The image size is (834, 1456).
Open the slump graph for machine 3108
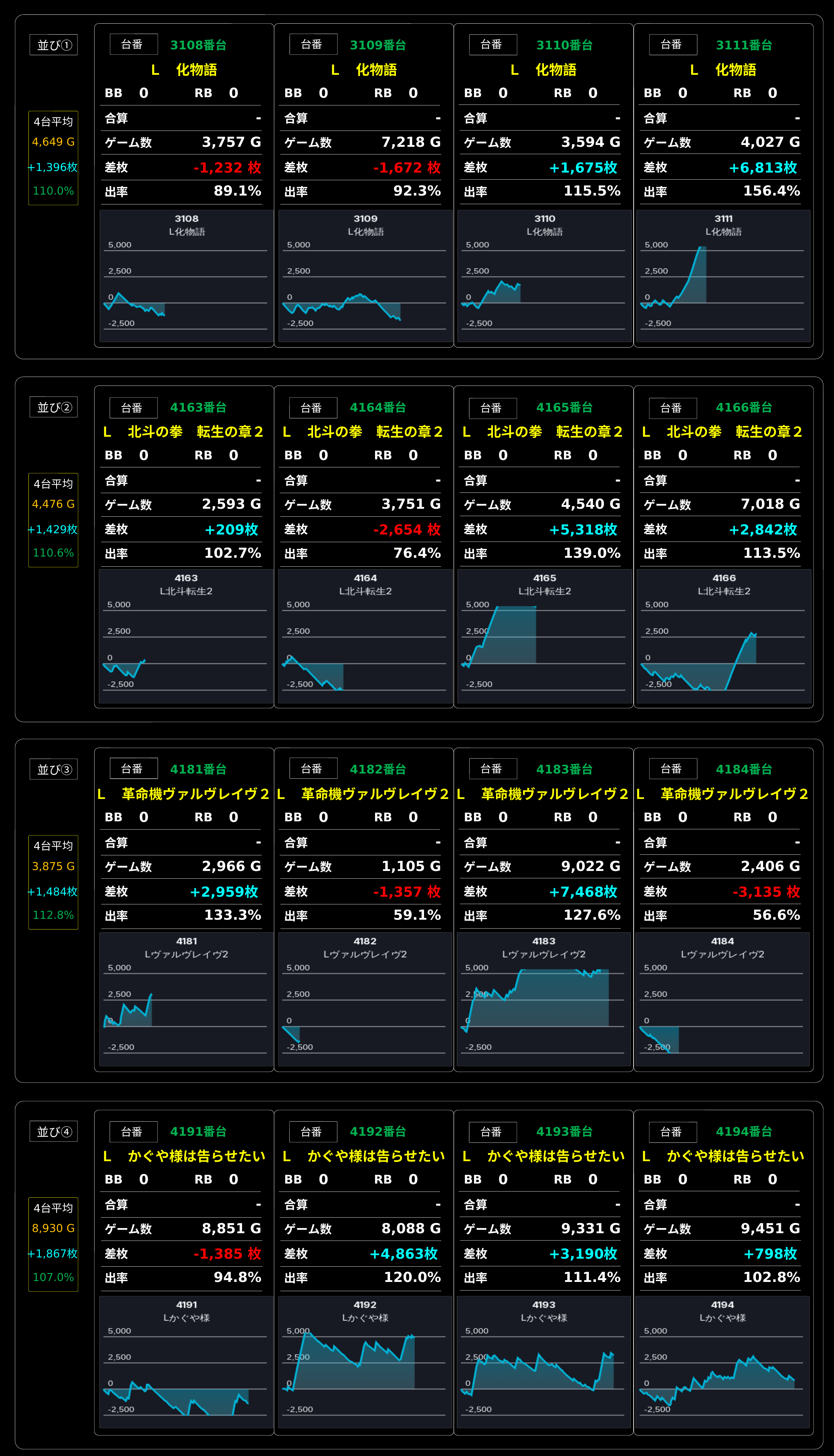tap(187, 276)
